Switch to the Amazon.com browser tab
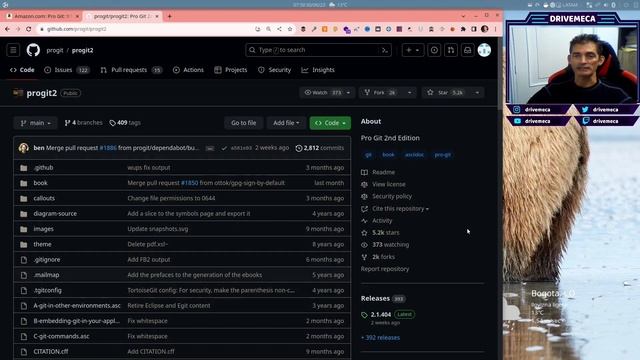The height and width of the screenshot is (360, 640). (x=41, y=16)
